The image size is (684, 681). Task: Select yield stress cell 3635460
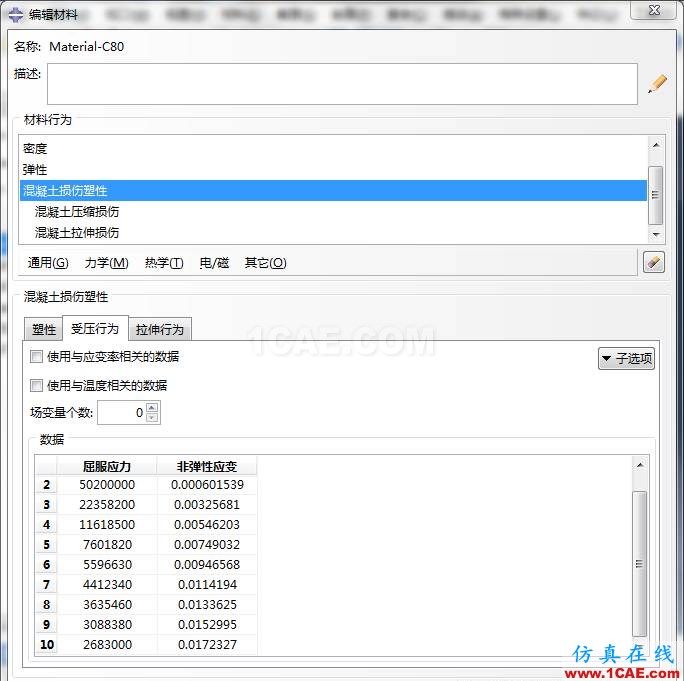click(x=107, y=605)
